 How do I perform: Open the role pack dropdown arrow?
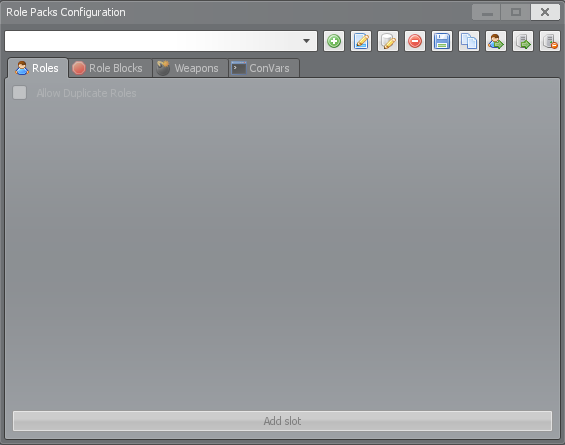tap(306, 41)
